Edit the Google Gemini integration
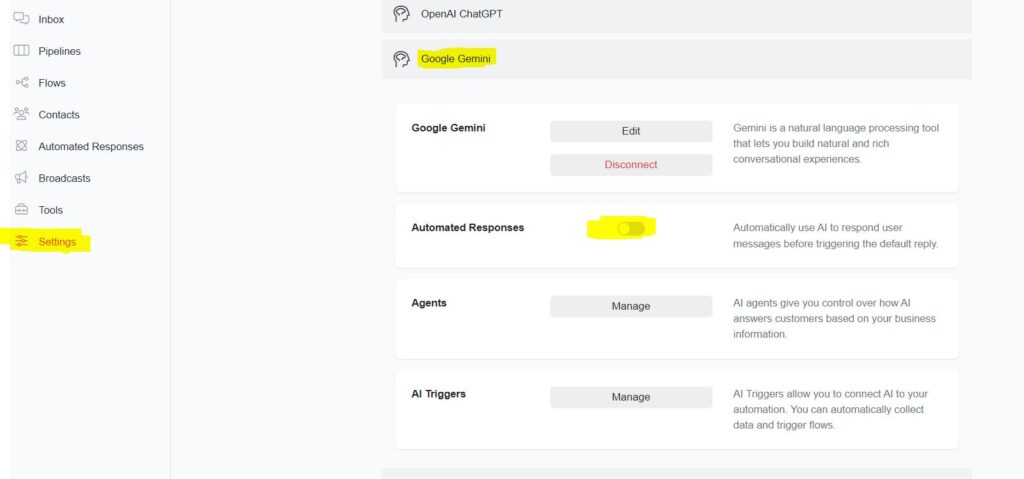 point(631,131)
